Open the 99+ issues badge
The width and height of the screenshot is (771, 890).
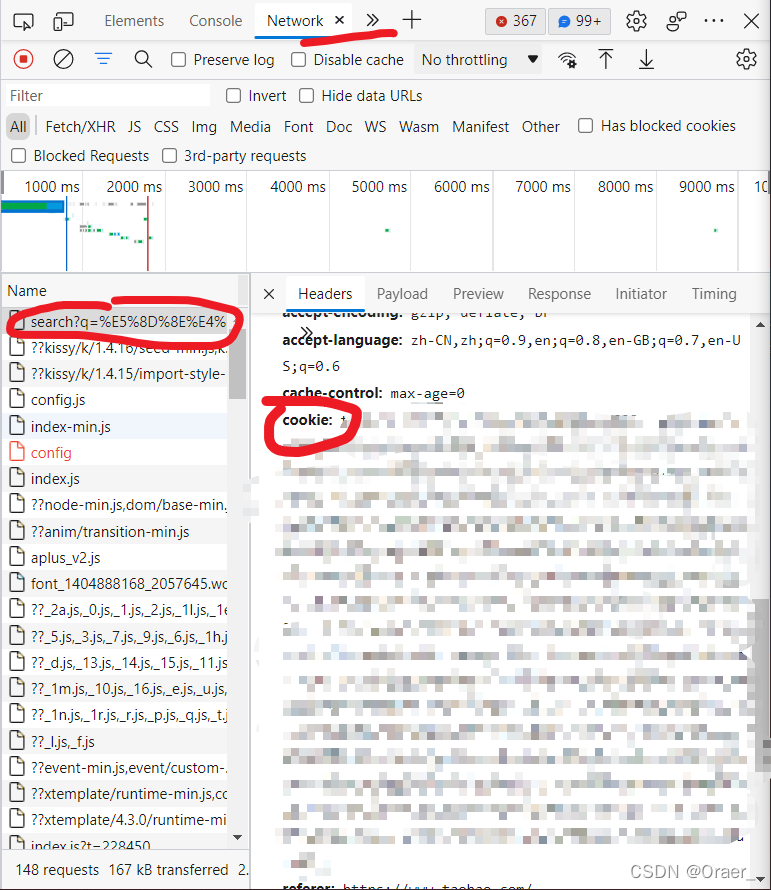(579, 22)
